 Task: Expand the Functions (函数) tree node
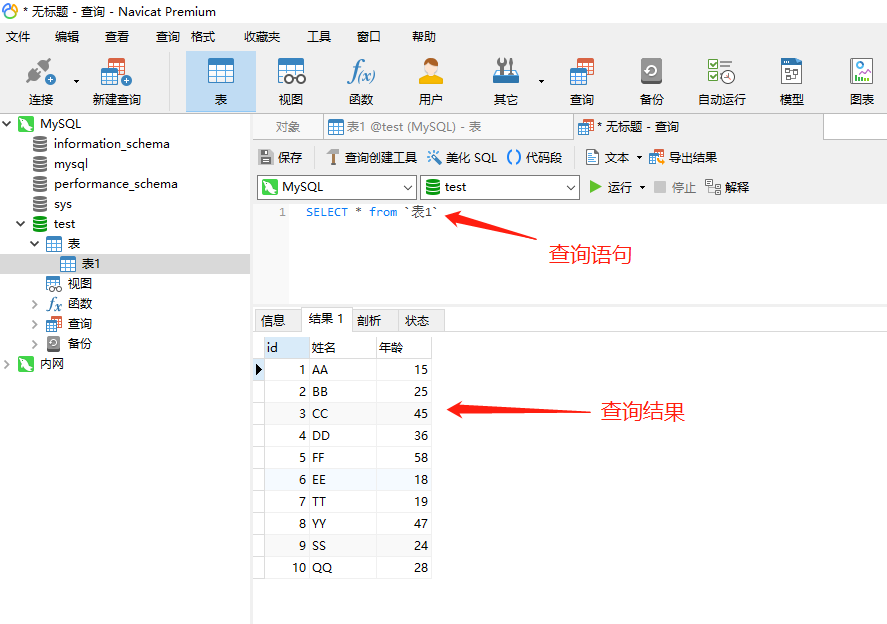[x=35, y=304]
